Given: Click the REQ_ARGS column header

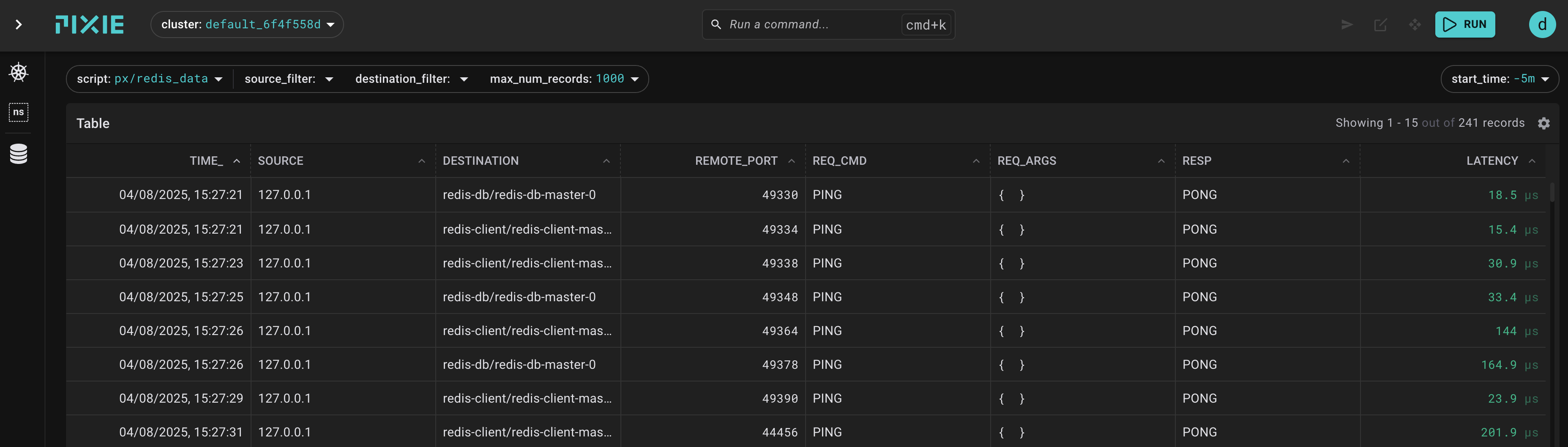Looking at the screenshot, I should tap(1027, 161).
